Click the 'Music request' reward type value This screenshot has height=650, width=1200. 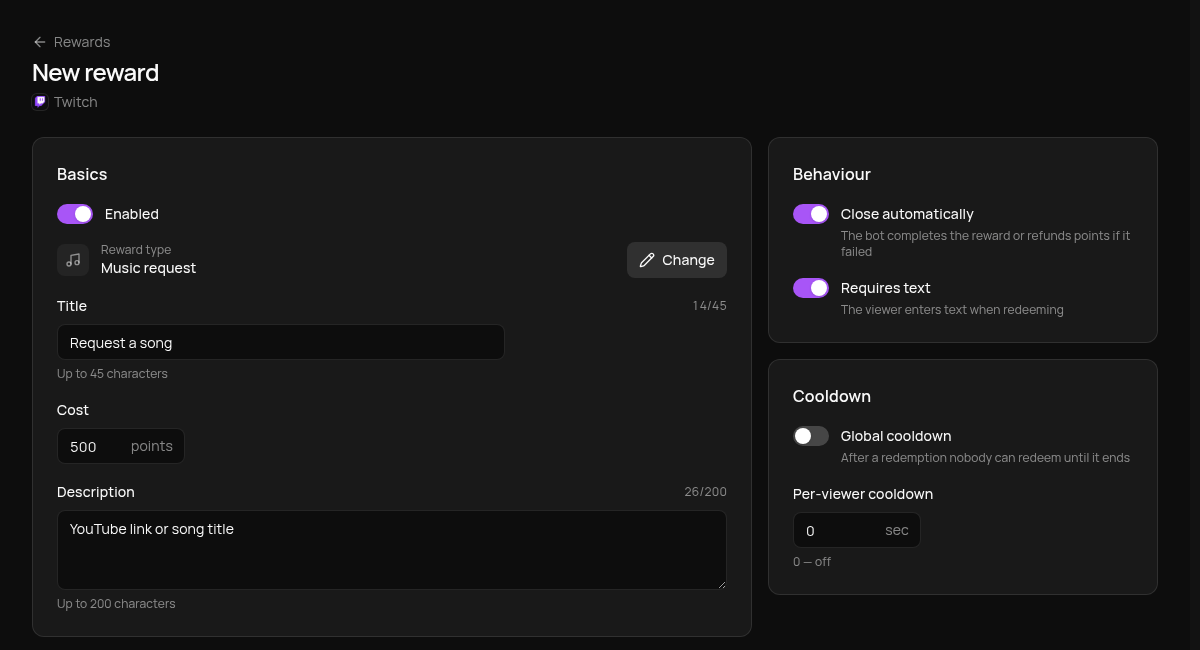coord(148,268)
